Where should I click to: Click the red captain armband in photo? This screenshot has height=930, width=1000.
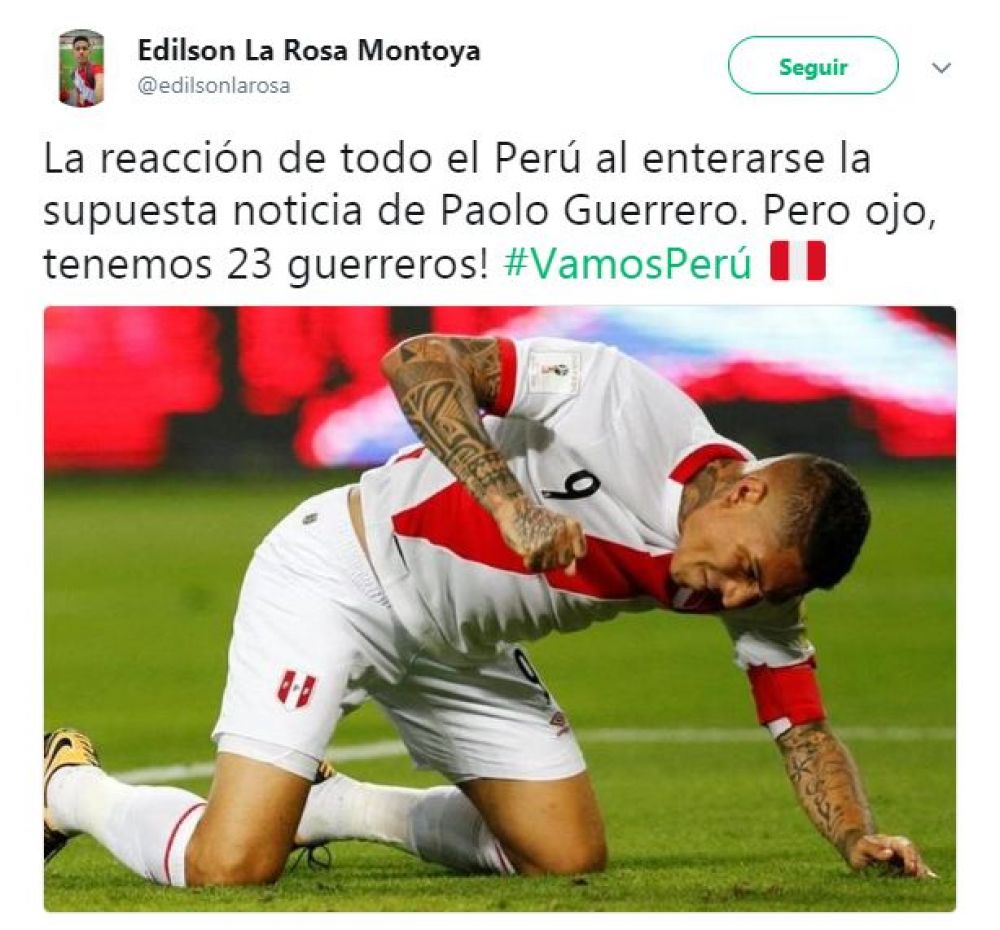786,693
